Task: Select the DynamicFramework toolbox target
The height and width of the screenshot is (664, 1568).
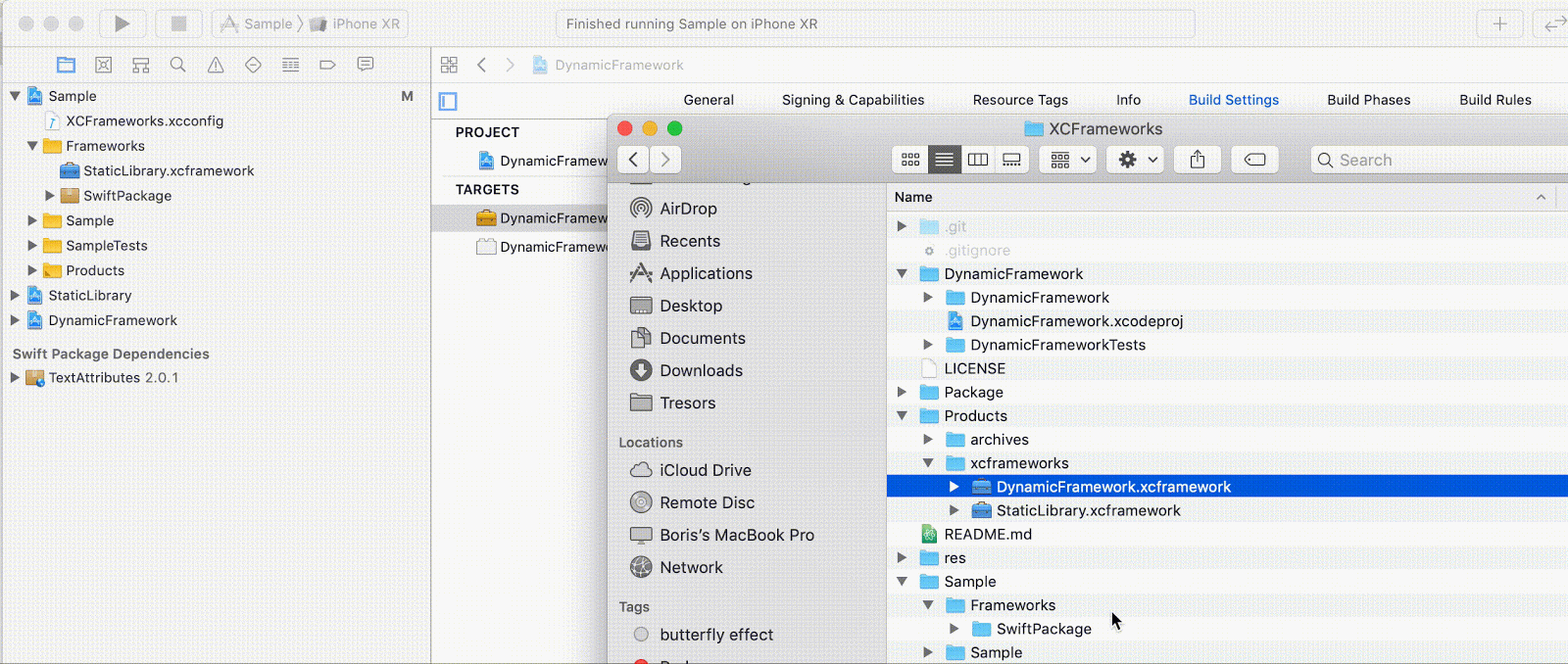Action: (x=542, y=218)
